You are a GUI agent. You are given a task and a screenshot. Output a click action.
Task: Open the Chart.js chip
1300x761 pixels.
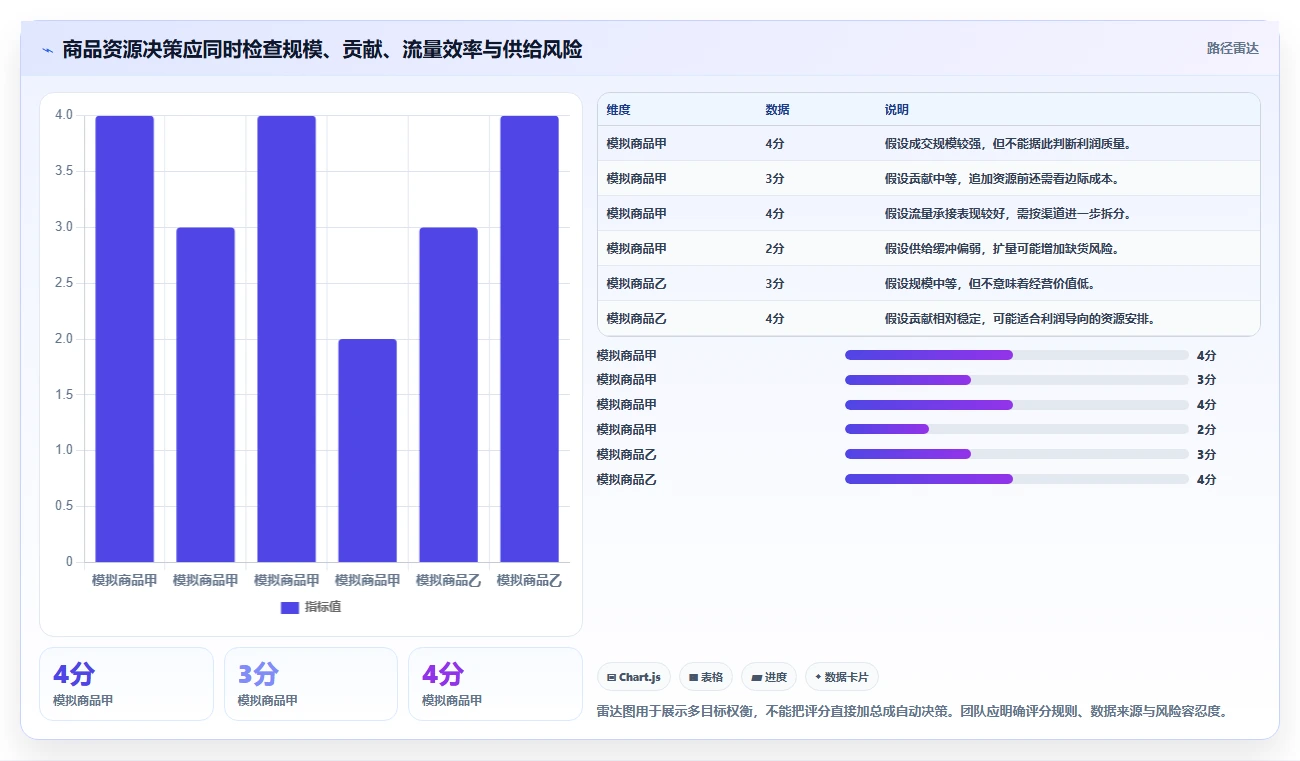pyautogui.click(x=634, y=677)
